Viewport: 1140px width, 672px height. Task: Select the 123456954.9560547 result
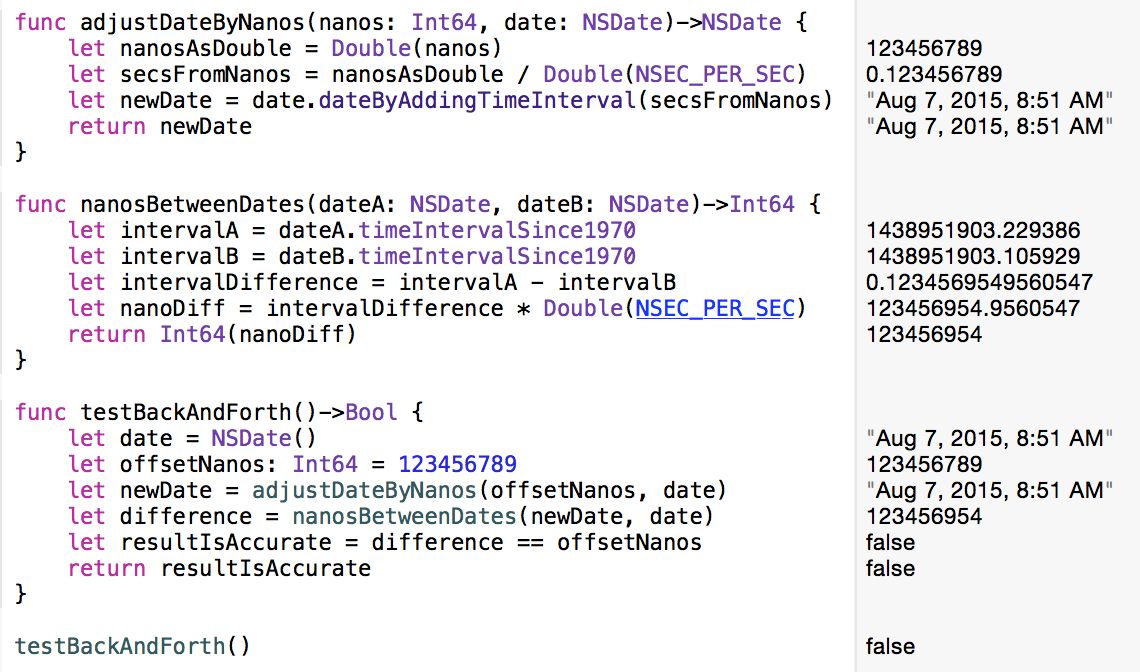973,308
